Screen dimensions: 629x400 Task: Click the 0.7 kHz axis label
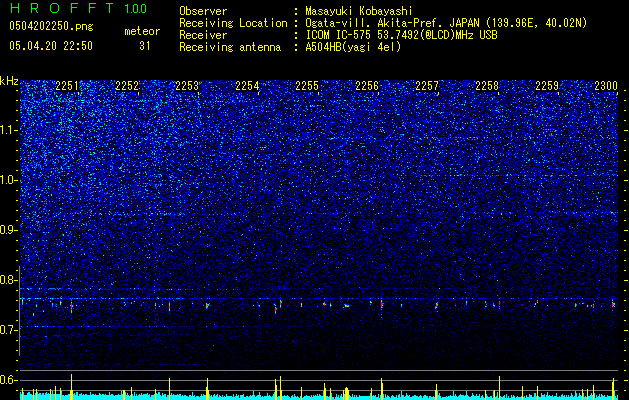[x=9, y=329]
